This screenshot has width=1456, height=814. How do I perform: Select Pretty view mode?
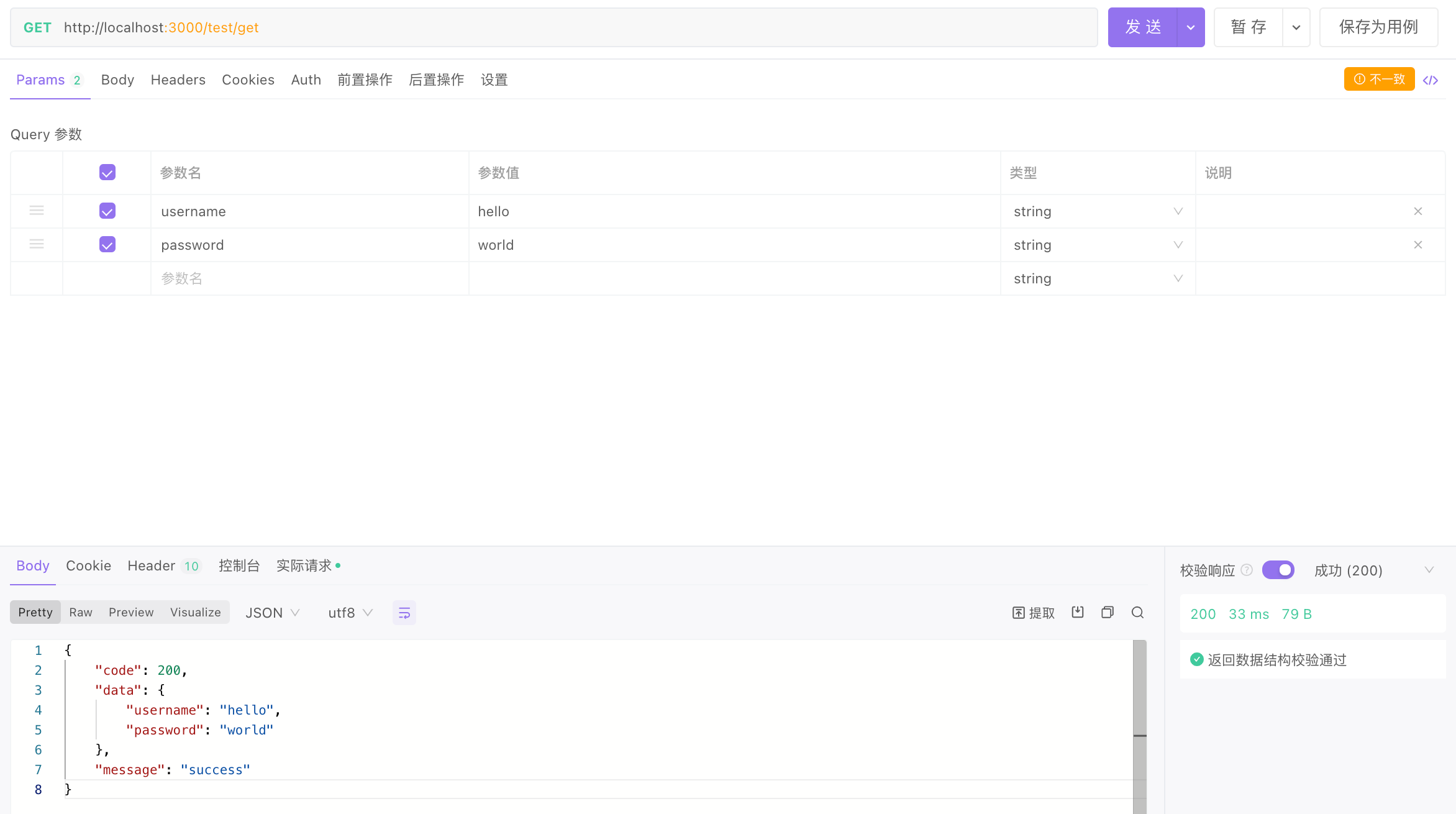(35, 612)
